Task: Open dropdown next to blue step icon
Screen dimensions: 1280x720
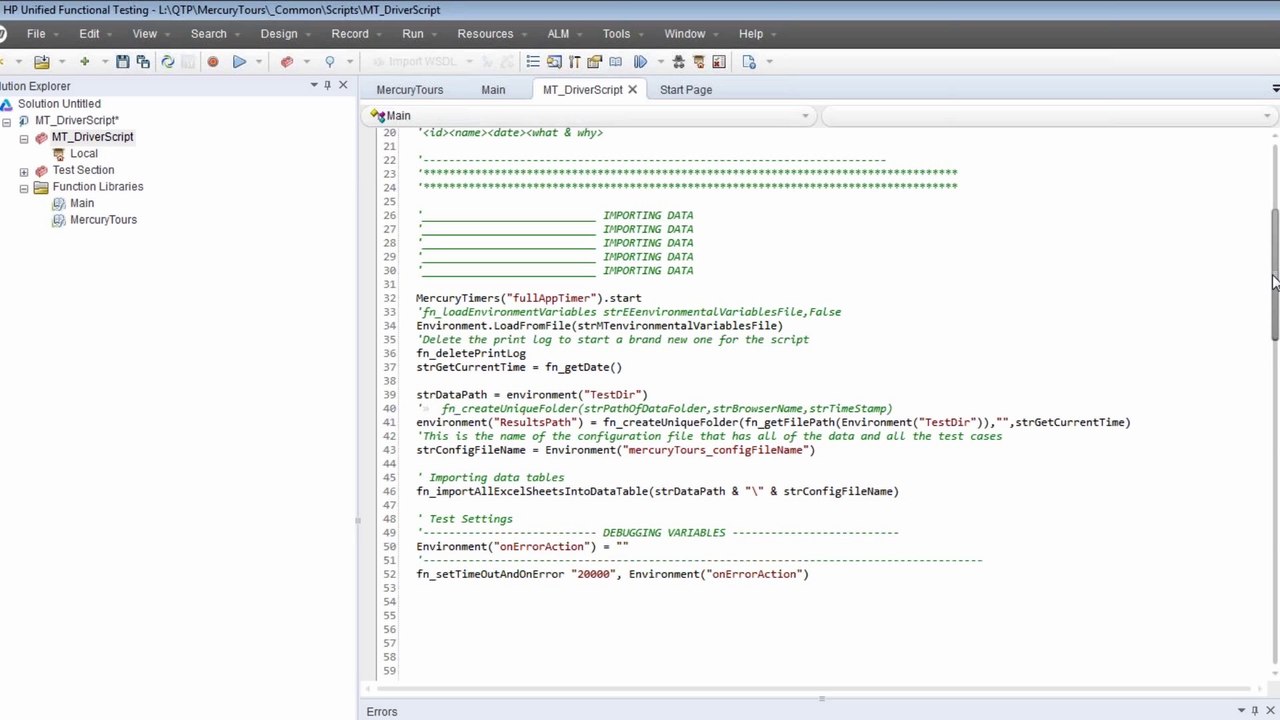Action: 660,62
